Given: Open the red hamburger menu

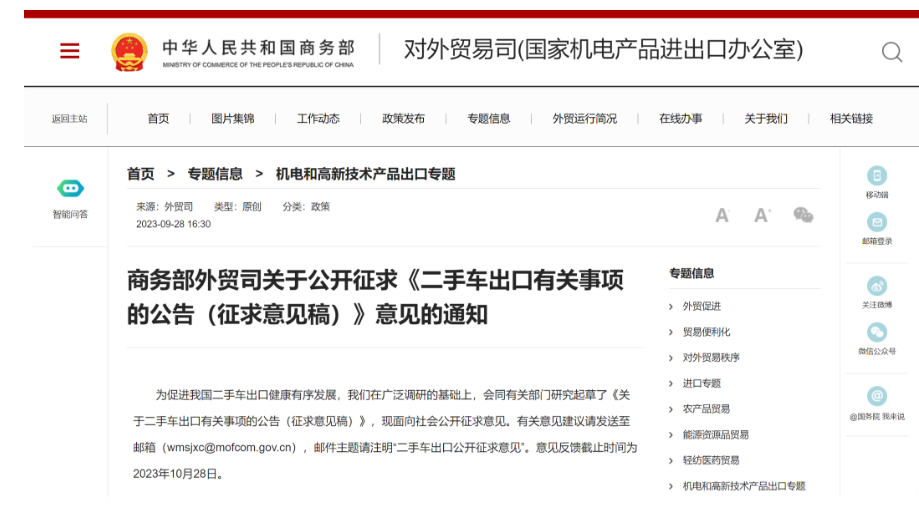Looking at the screenshot, I should (x=69, y=51).
